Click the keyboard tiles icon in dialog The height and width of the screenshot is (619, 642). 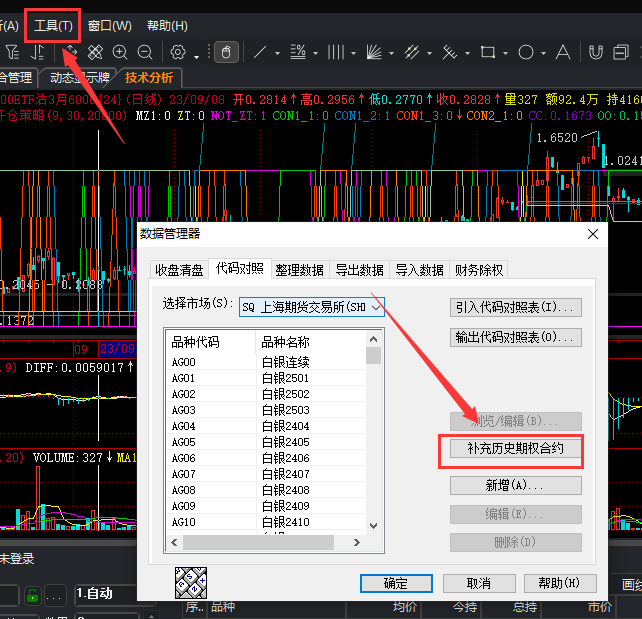(x=191, y=583)
